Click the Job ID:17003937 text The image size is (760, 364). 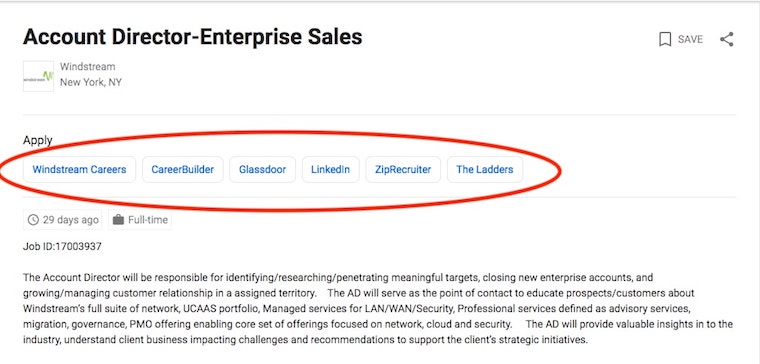62,247
